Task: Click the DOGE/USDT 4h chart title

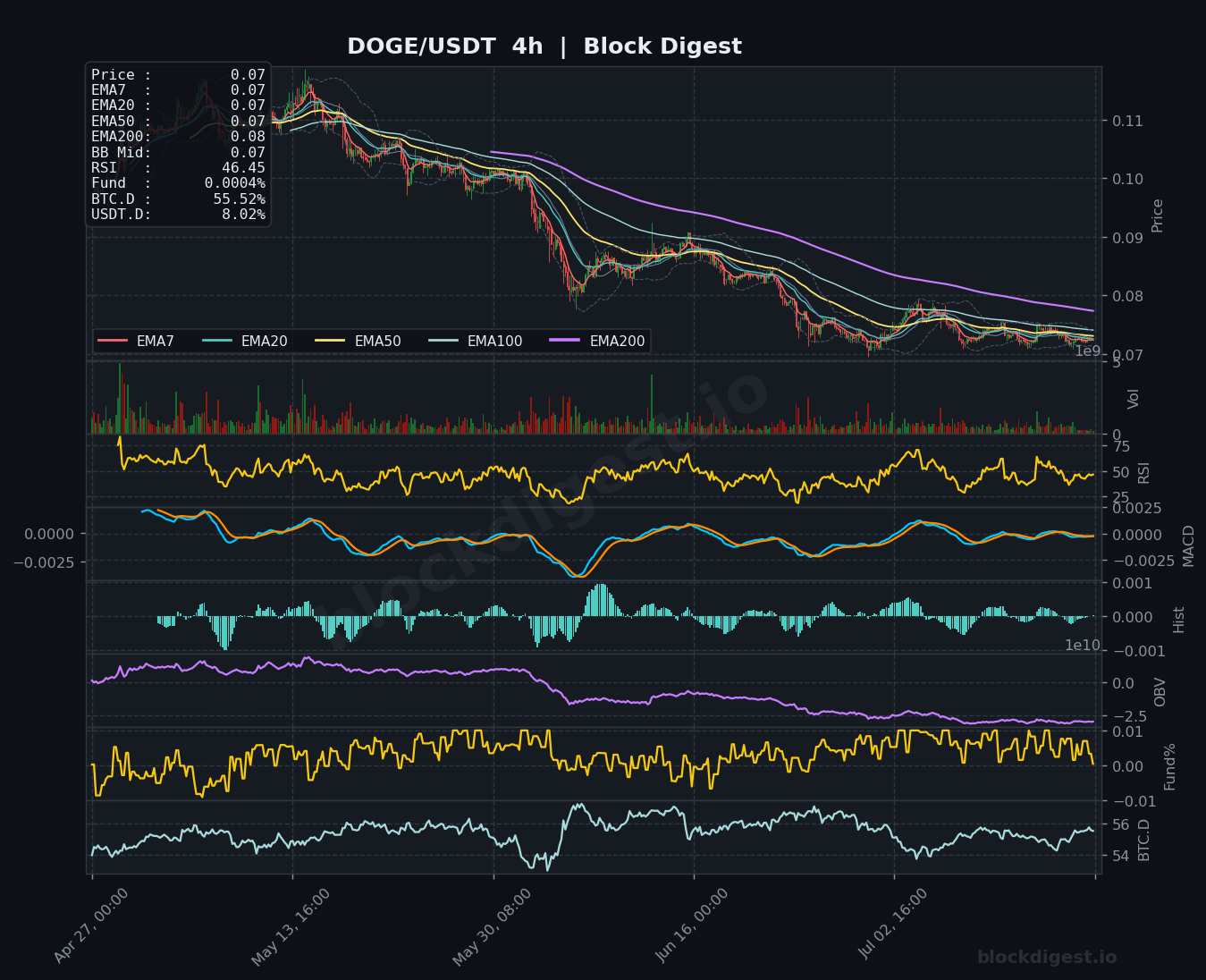Action: (x=544, y=46)
